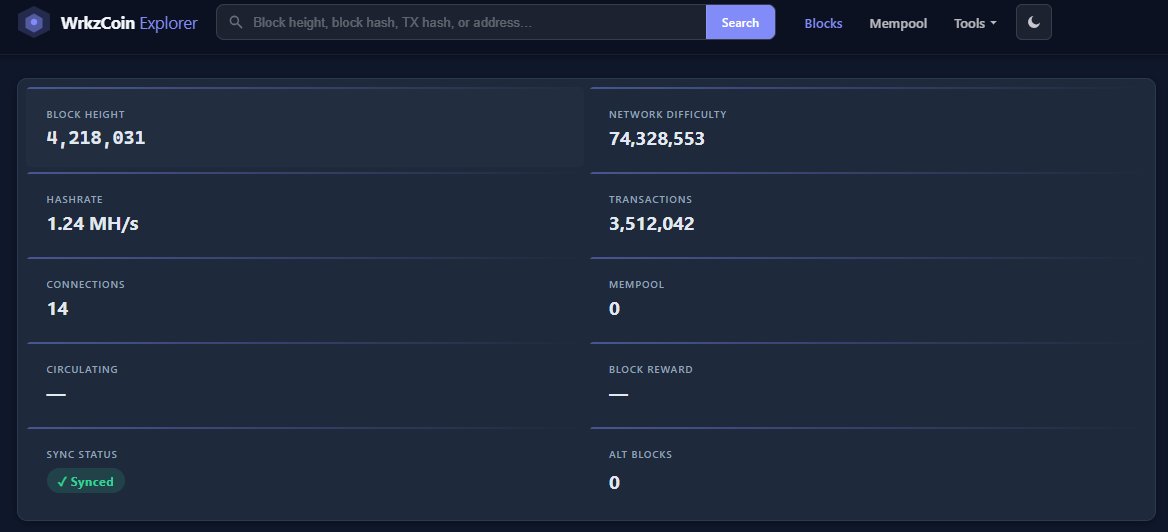The image size is (1168, 532).
Task: Click the HASHRATE label
Action: click(x=74, y=200)
